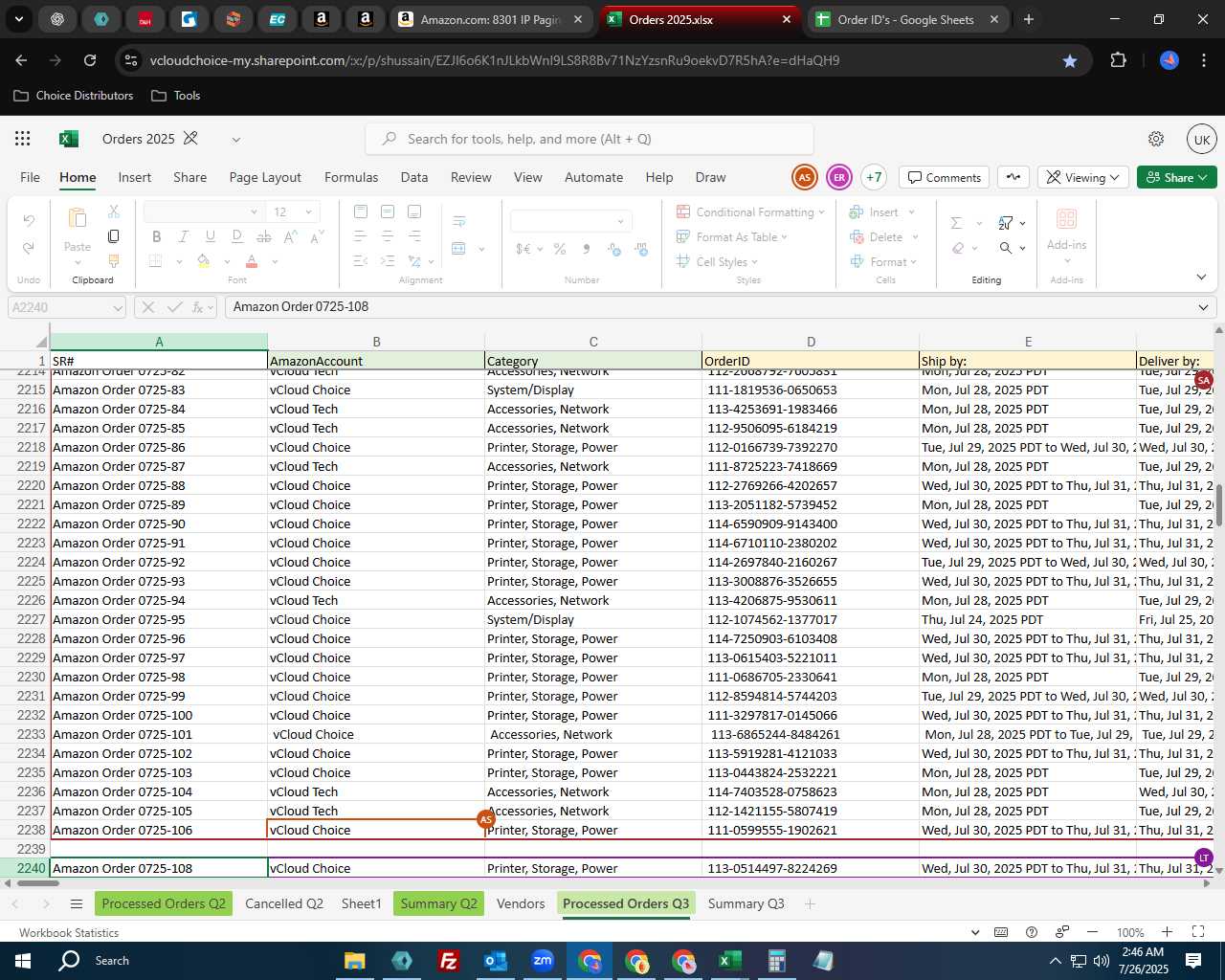Open the Summary Q3 sheet tab
1225x980 pixels.
tap(746, 903)
